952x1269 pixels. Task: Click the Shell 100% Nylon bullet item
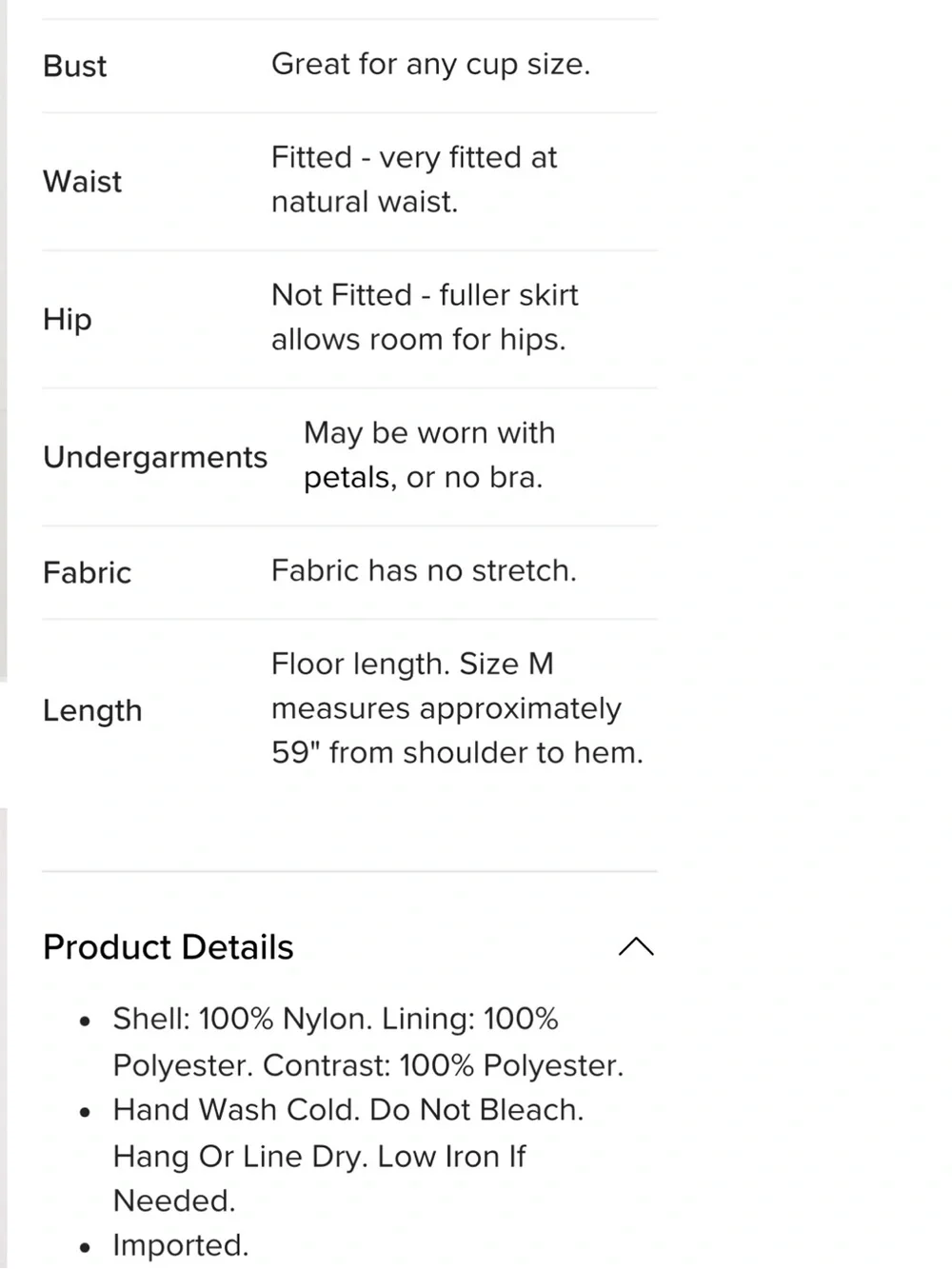368,1041
